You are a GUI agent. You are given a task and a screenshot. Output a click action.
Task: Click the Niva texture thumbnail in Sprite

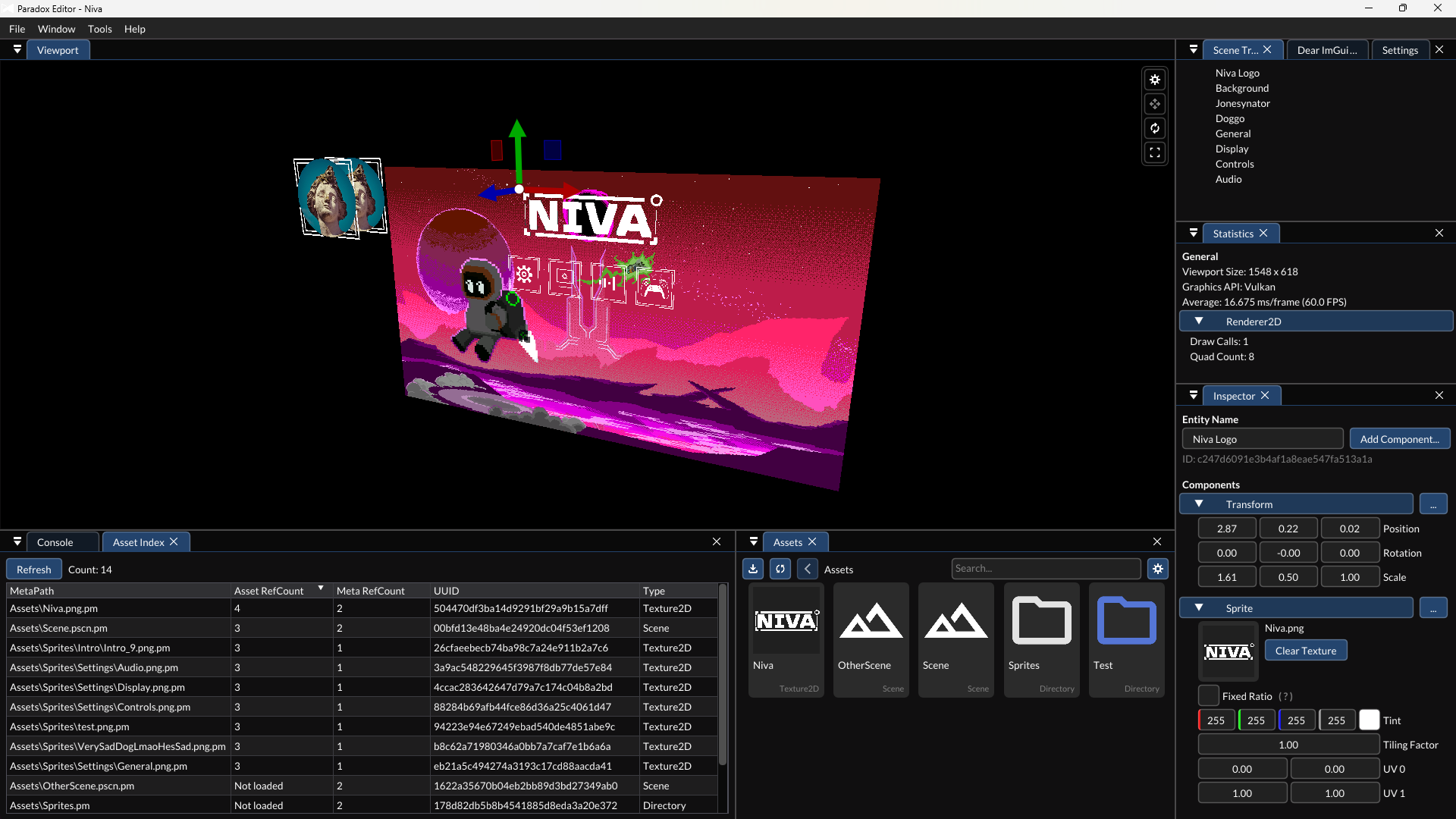pyautogui.click(x=1228, y=651)
